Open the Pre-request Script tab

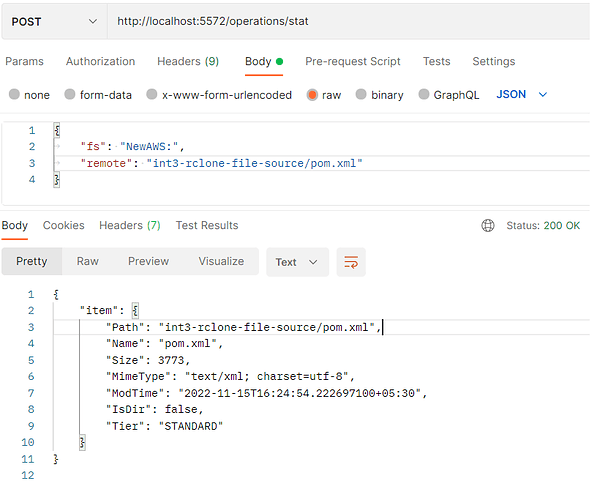pos(352,61)
